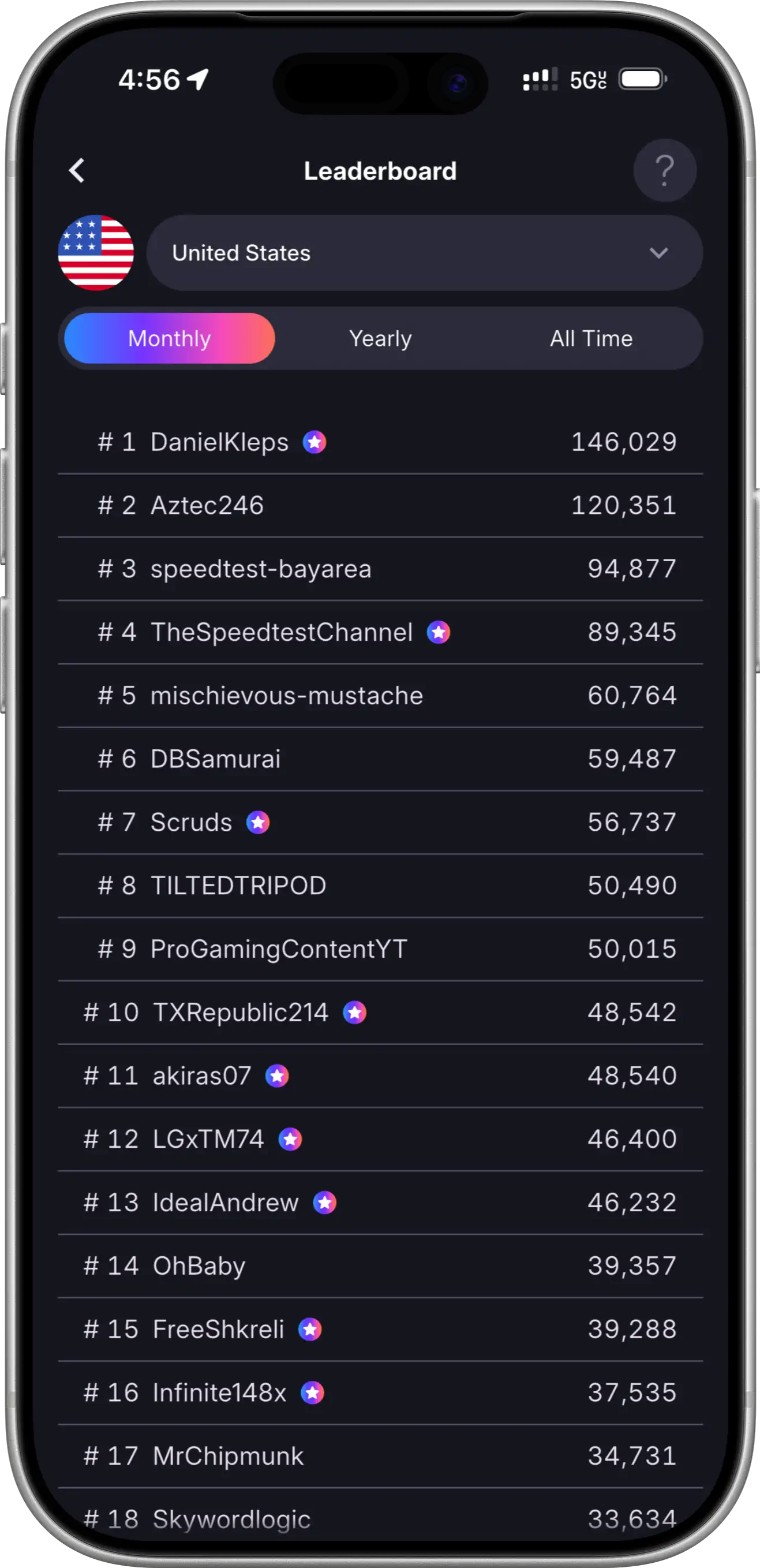
Task: Open the help question mark icon
Action: coord(664,171)
